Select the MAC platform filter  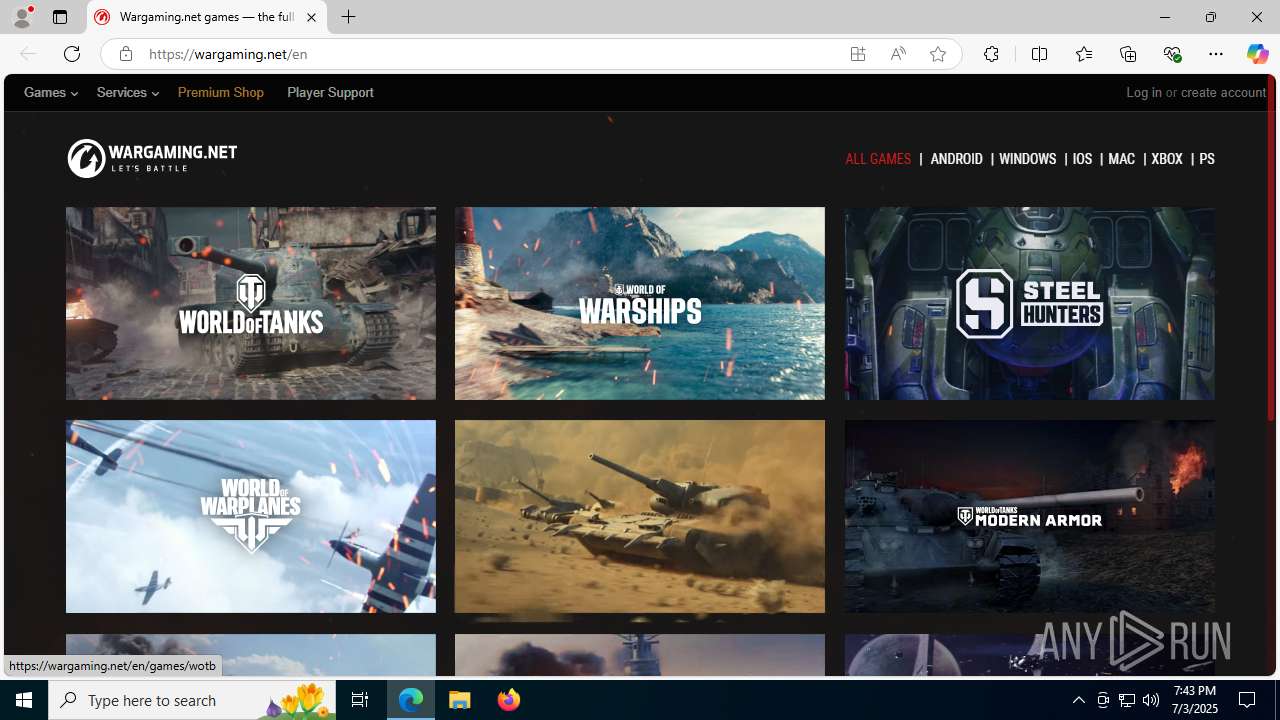(x=1121, y=159)
